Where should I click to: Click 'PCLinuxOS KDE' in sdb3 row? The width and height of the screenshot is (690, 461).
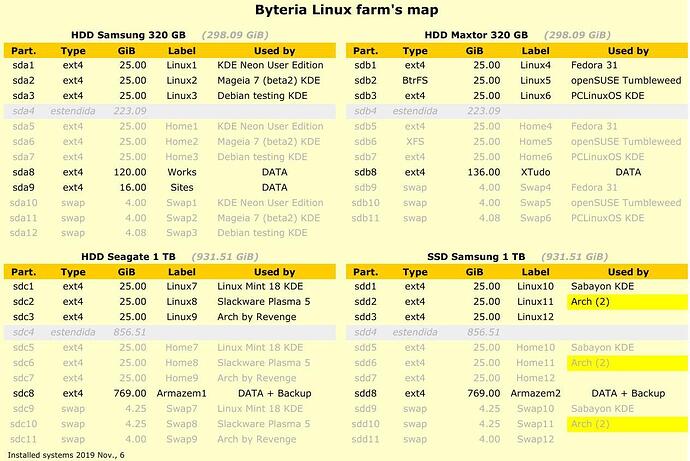pos(608,96)
